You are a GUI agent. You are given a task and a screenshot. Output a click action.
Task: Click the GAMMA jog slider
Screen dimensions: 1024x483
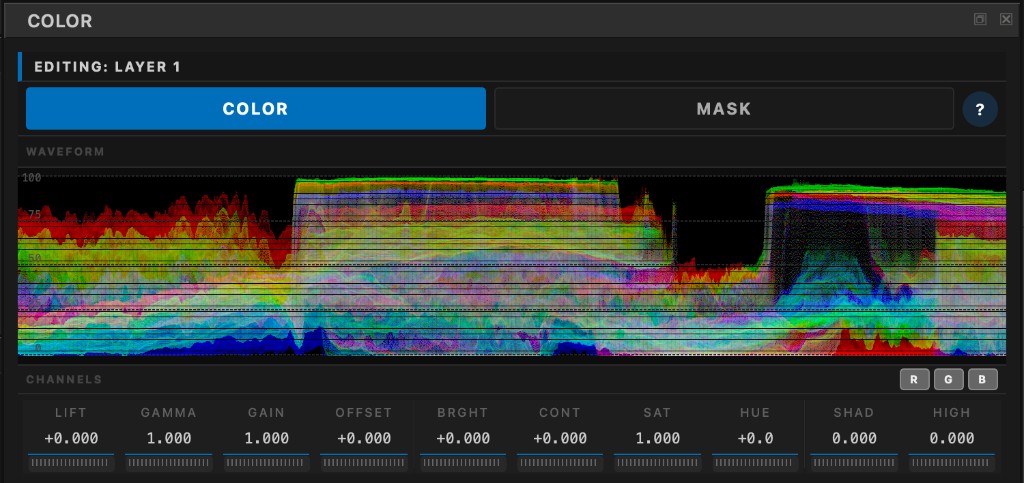click(x=169, y=463)
